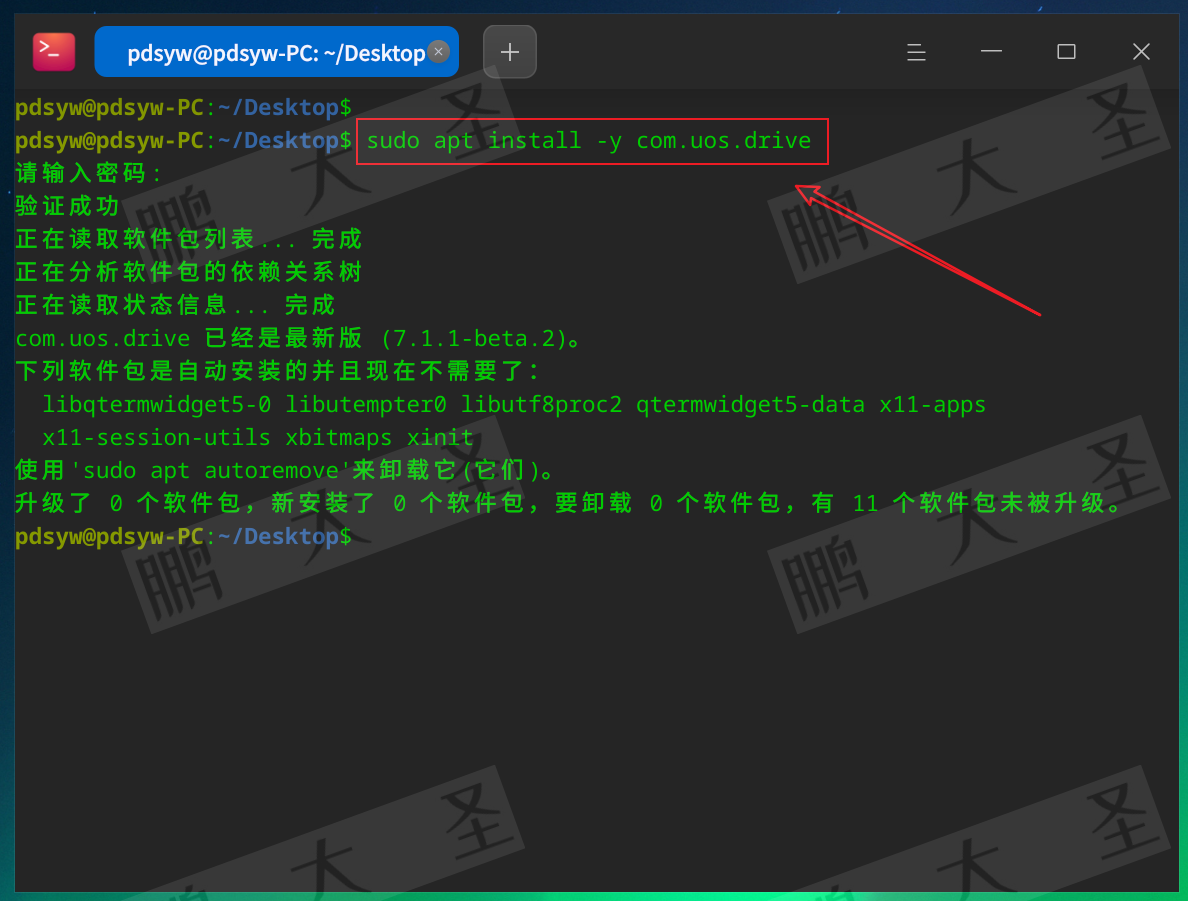Open the terminal hamburger menu
The width and height of the screenshot is (1188, 901).
pos(916,52)
